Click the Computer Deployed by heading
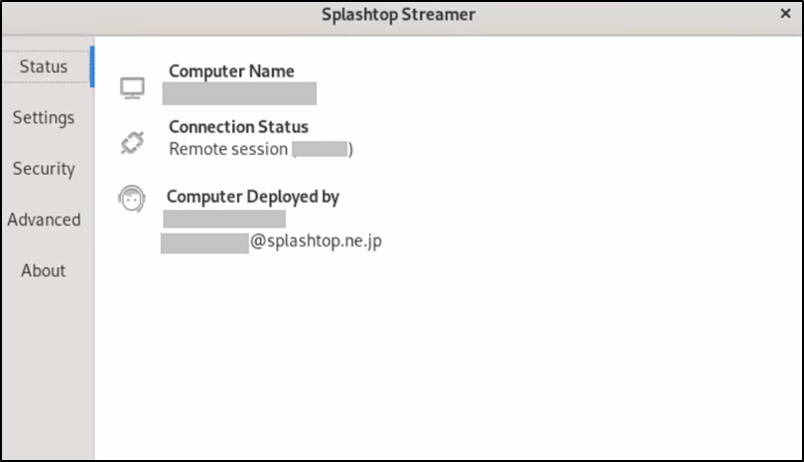804x462 pixels. 253,197
